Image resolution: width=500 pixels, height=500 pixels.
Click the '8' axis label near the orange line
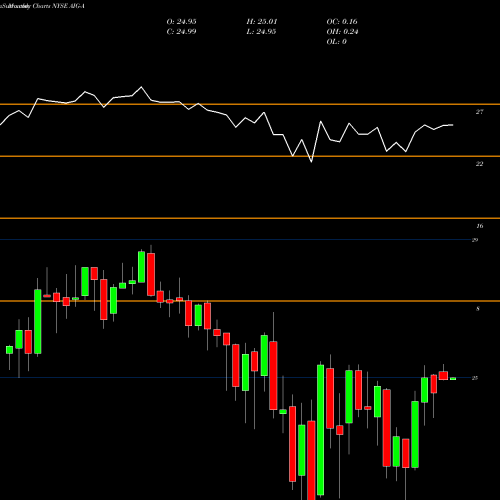[x=478, y=309]
